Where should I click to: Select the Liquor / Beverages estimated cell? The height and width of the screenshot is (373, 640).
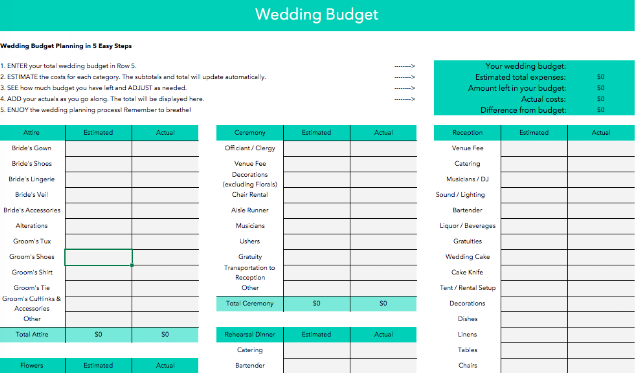click(534, 226)
